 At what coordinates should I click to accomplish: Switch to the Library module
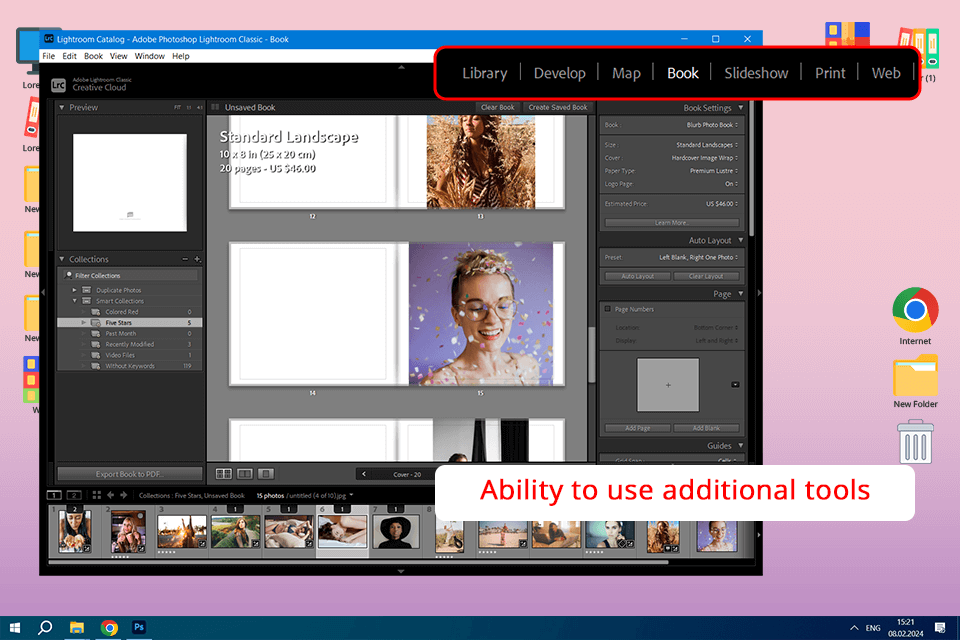click(484, 73)
